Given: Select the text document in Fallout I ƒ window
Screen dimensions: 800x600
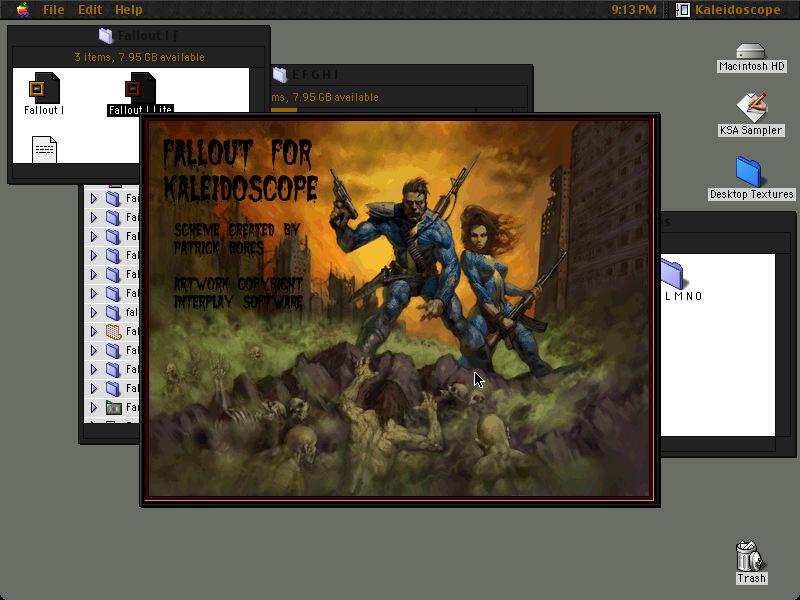Looking at the screenshot, I should tap(44, 149).
